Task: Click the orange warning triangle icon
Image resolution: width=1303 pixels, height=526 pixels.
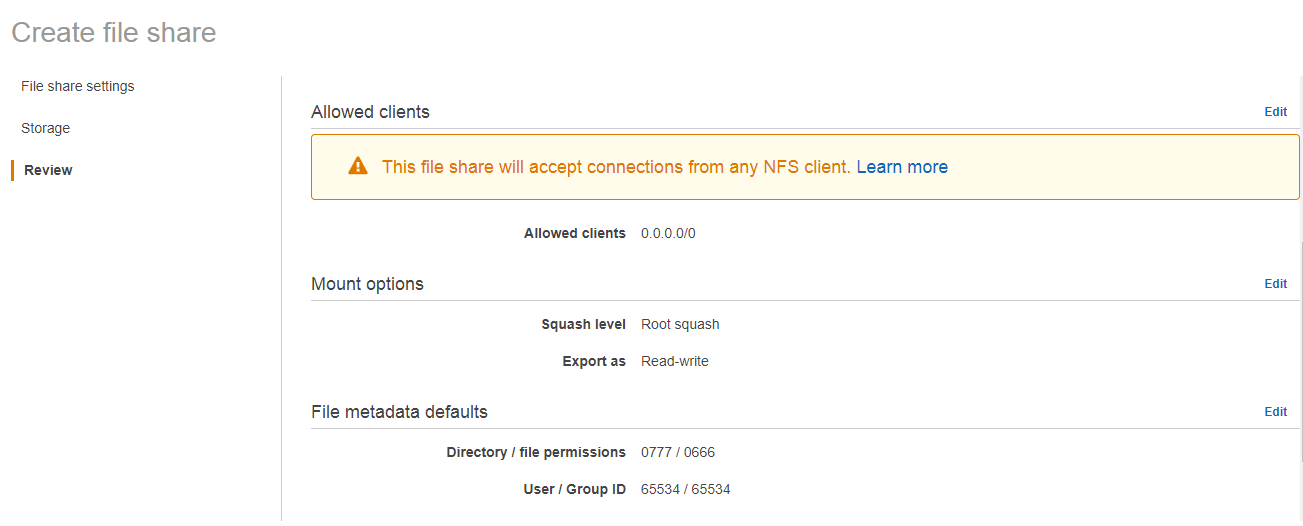Action: pos(358,167)
